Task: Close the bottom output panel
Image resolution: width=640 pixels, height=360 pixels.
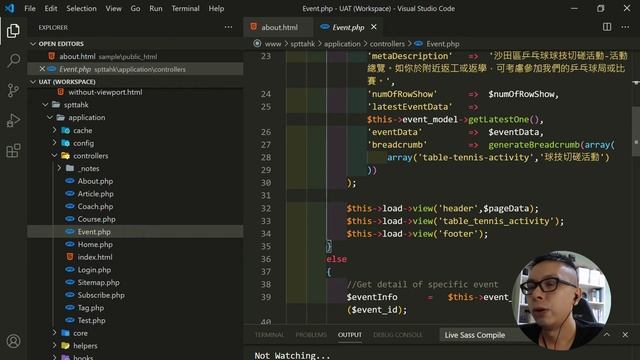Action: (625, 335)
